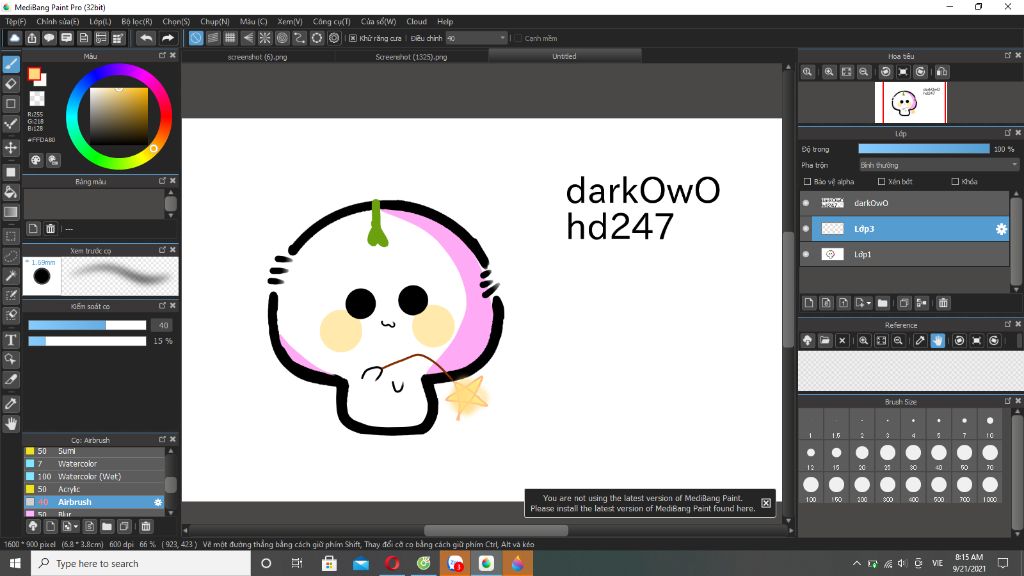The height and width of the screenshot is (576, 1024).
Task: Switch to the Screenshot (1325).png tab
Action: (411, 57)
